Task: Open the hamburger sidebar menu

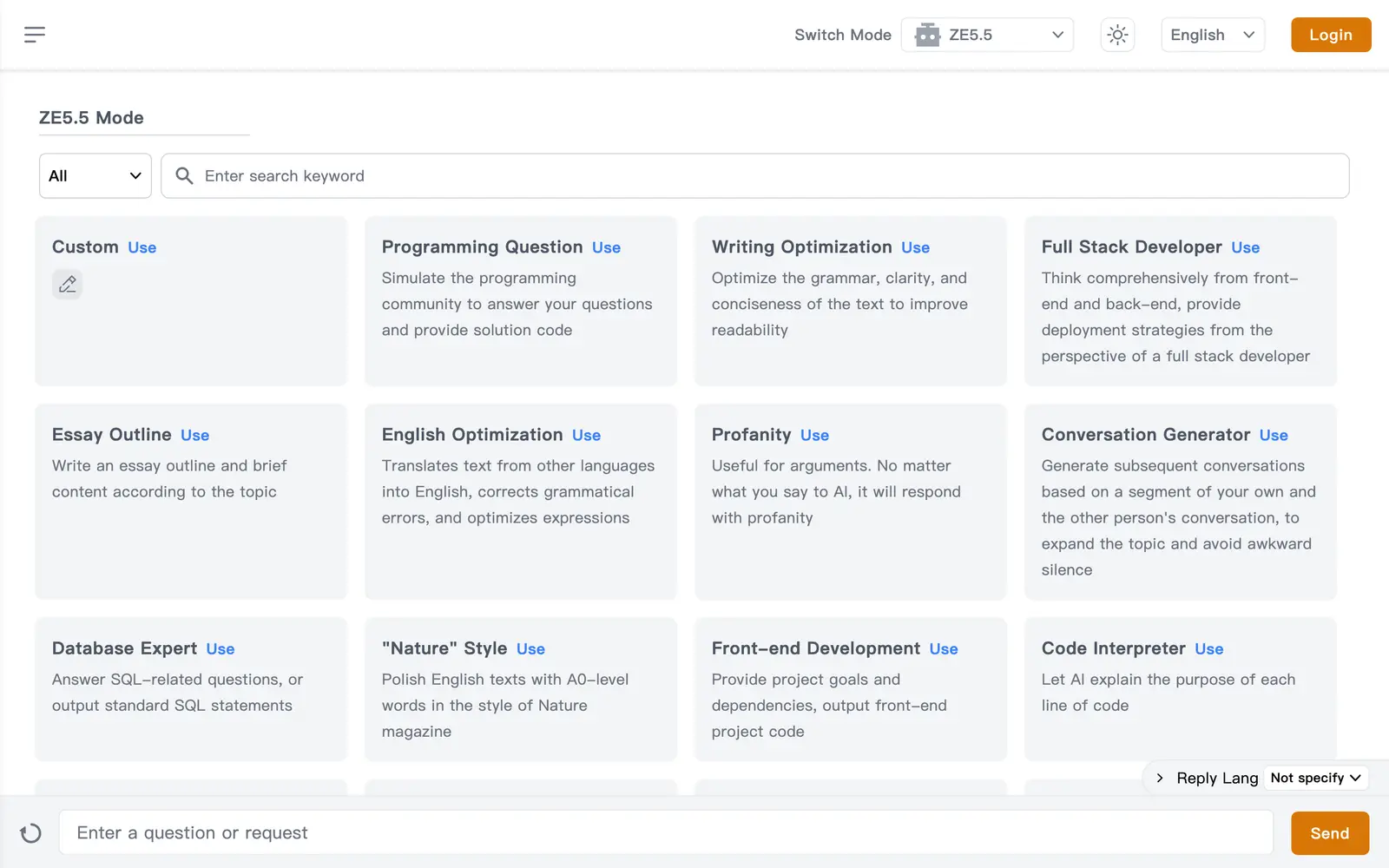Action: pyautogui.click(x=35, y=35)
